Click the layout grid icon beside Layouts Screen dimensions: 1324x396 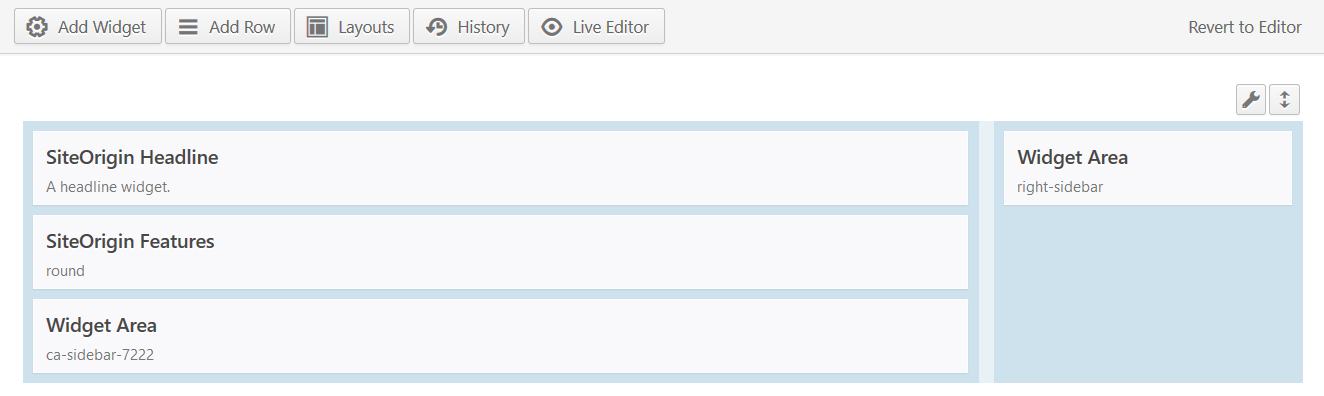[317, 27]
